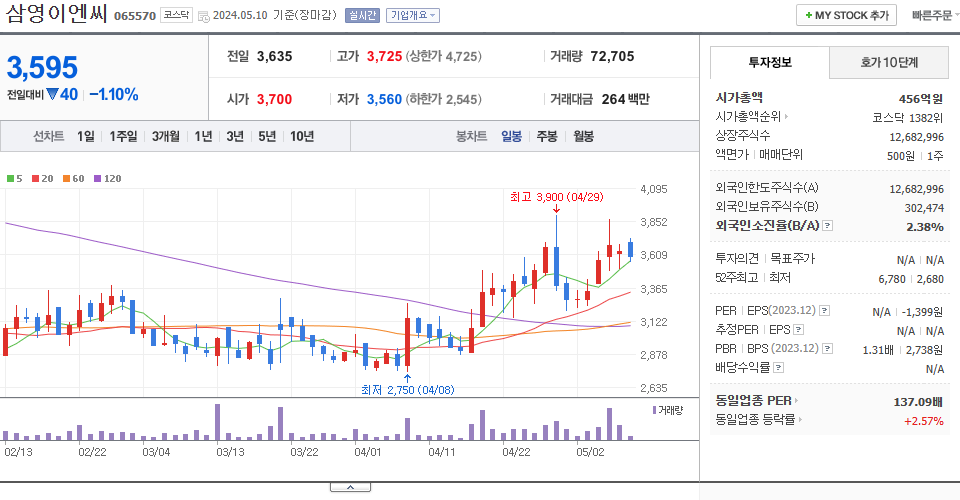Click the 외국인소진율 value 2.38%
This screenshot has height=500, width=960.
click(x=925, y=227)
